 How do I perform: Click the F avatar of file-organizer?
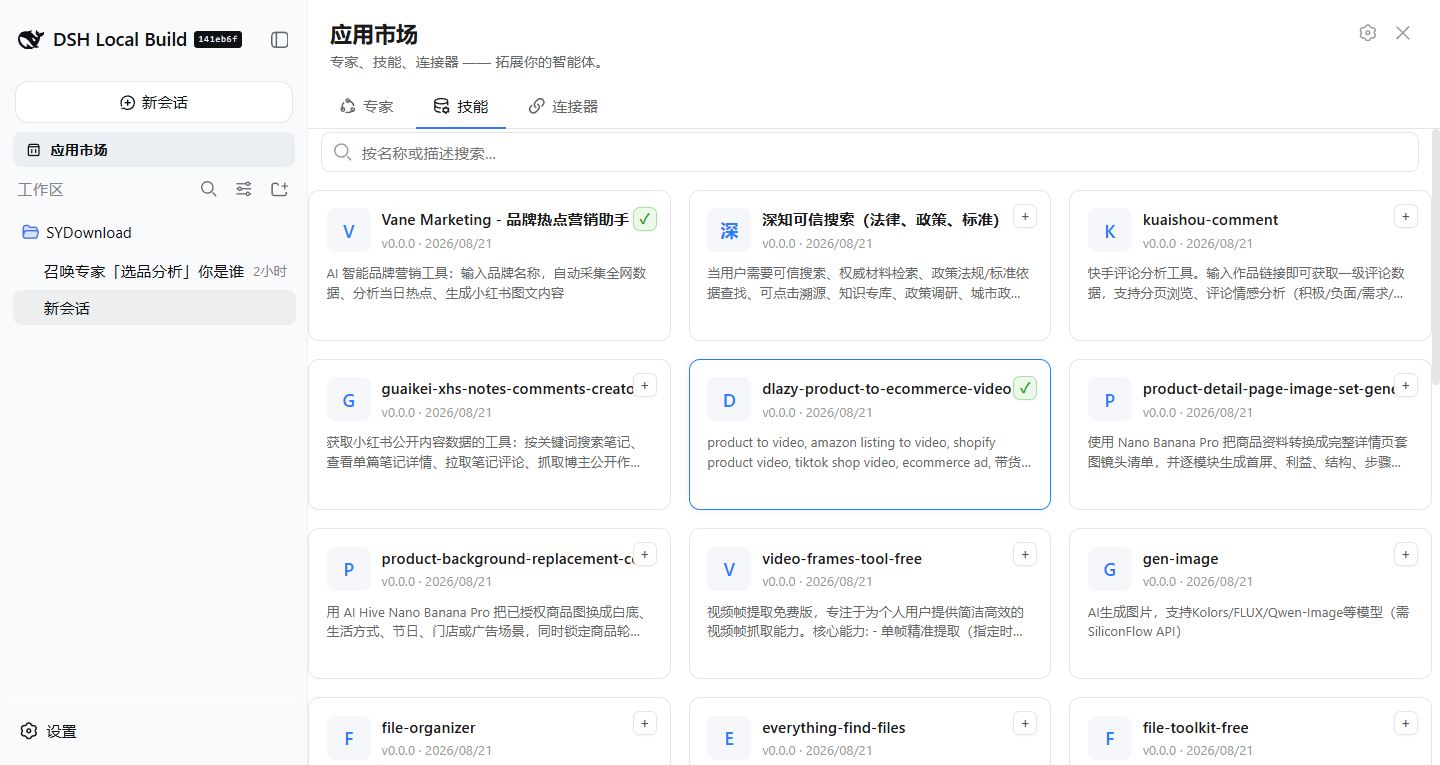tap(349, 738)
